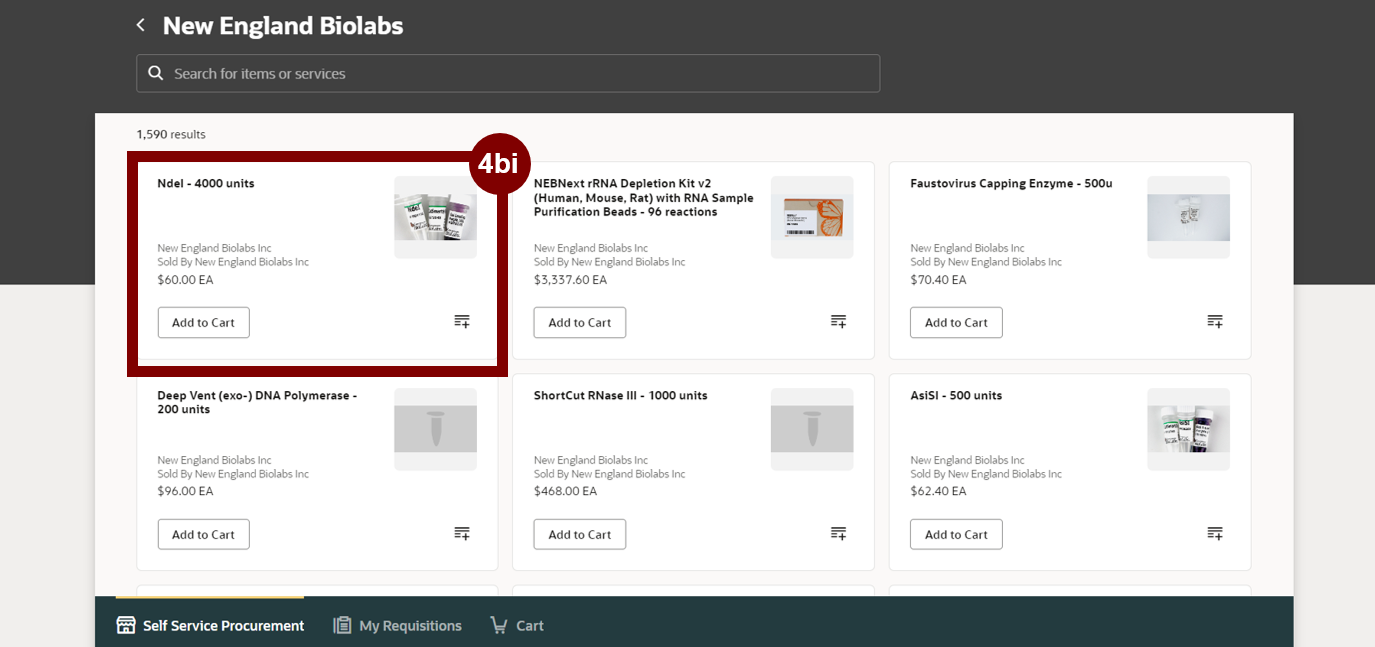
Task: Click the back arrow beside New England Biolabs
Action: pyautogui.click(x=141, y=25)
